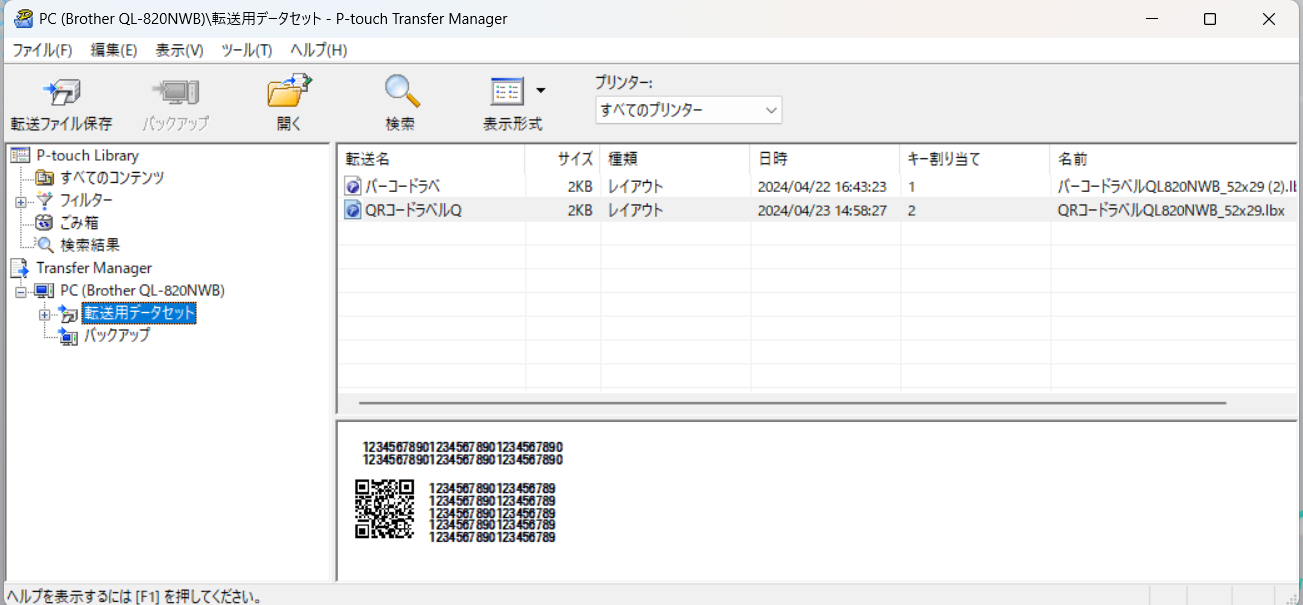Select 検索結果 in the tree
This screenshot has height=605, width=1303.
click(x=90, y=244)
